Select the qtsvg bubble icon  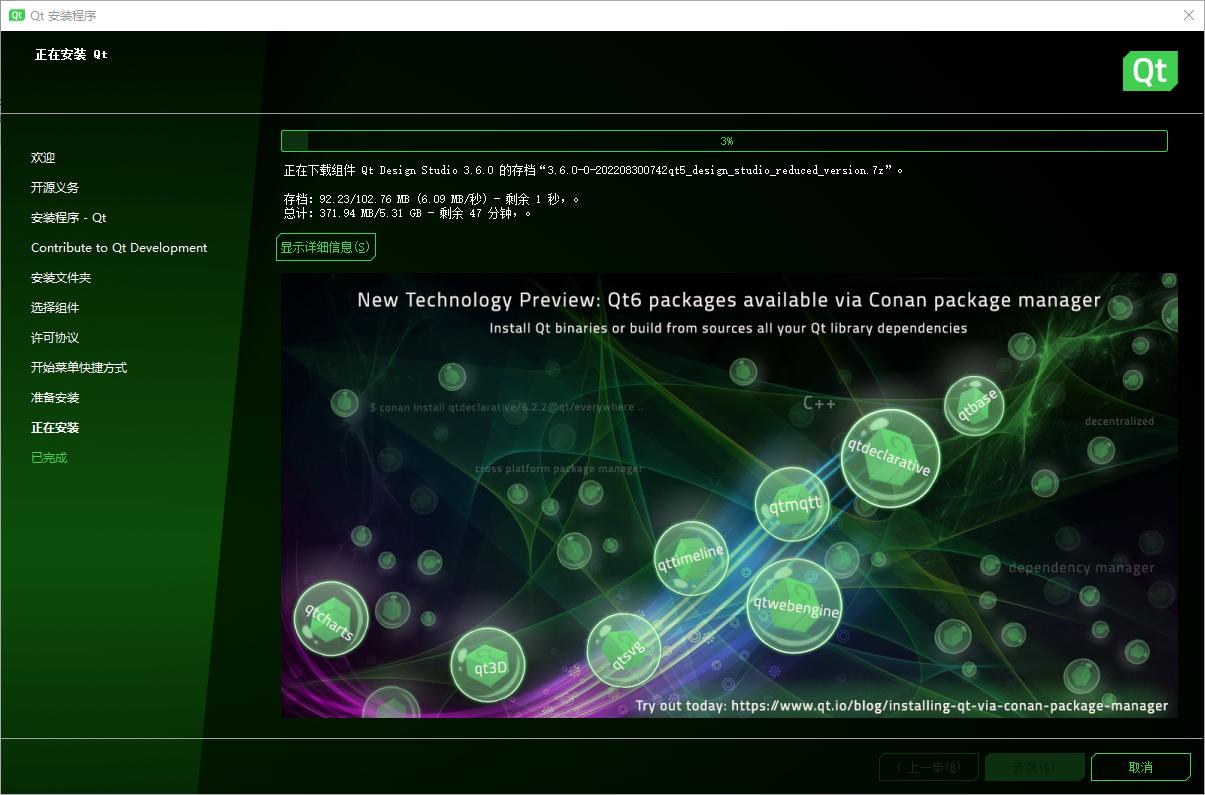coord(622,650)
